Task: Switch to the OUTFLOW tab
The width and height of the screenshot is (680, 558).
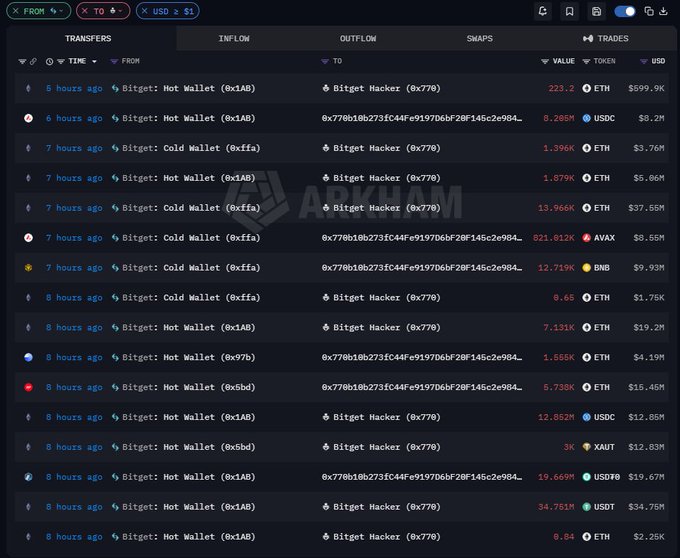Action: 358,38
